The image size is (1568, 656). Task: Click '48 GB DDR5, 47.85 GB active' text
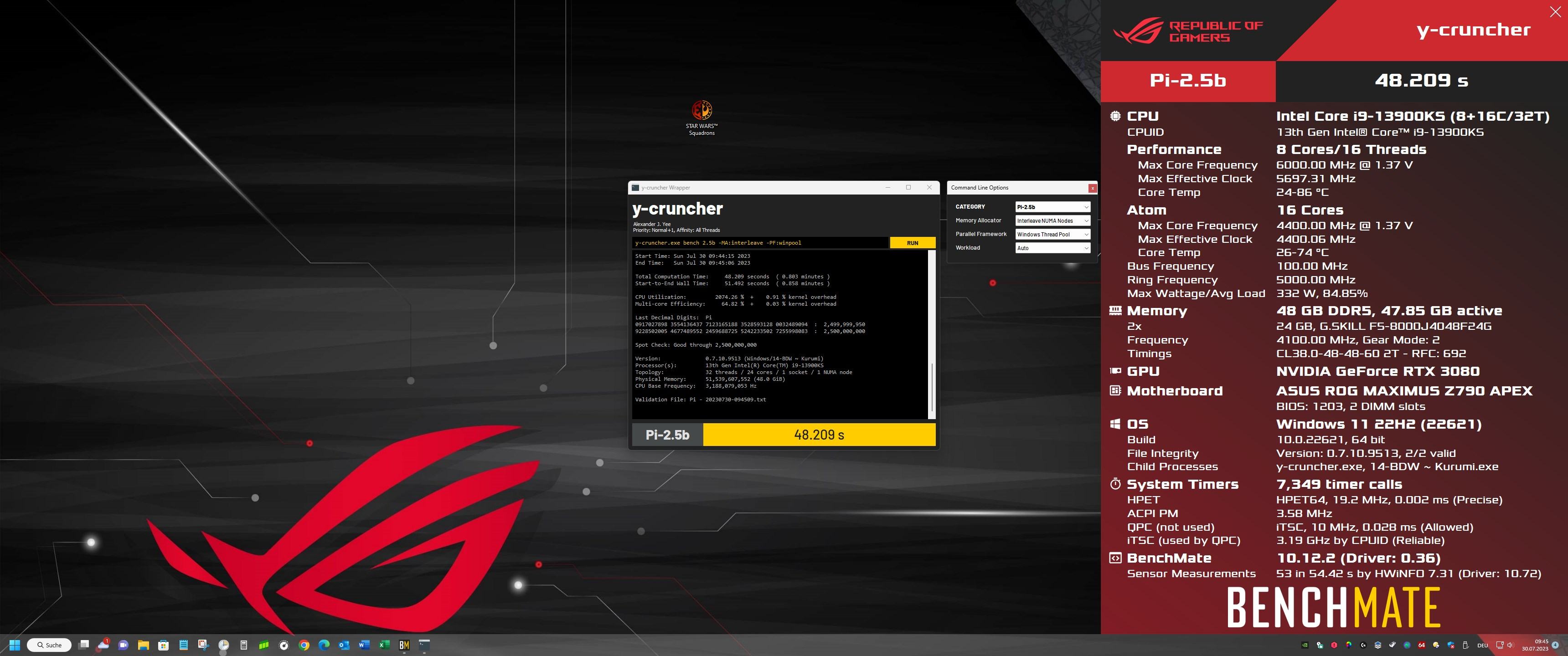click(1389, 310)
